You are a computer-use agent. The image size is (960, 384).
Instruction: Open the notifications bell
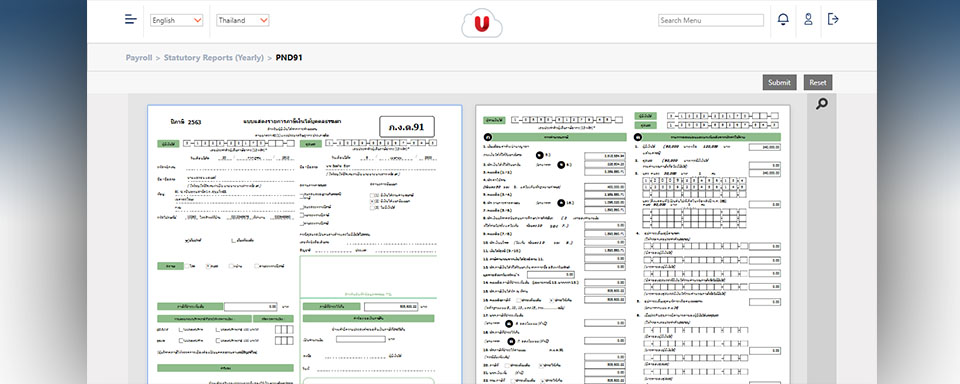(783, 20)
